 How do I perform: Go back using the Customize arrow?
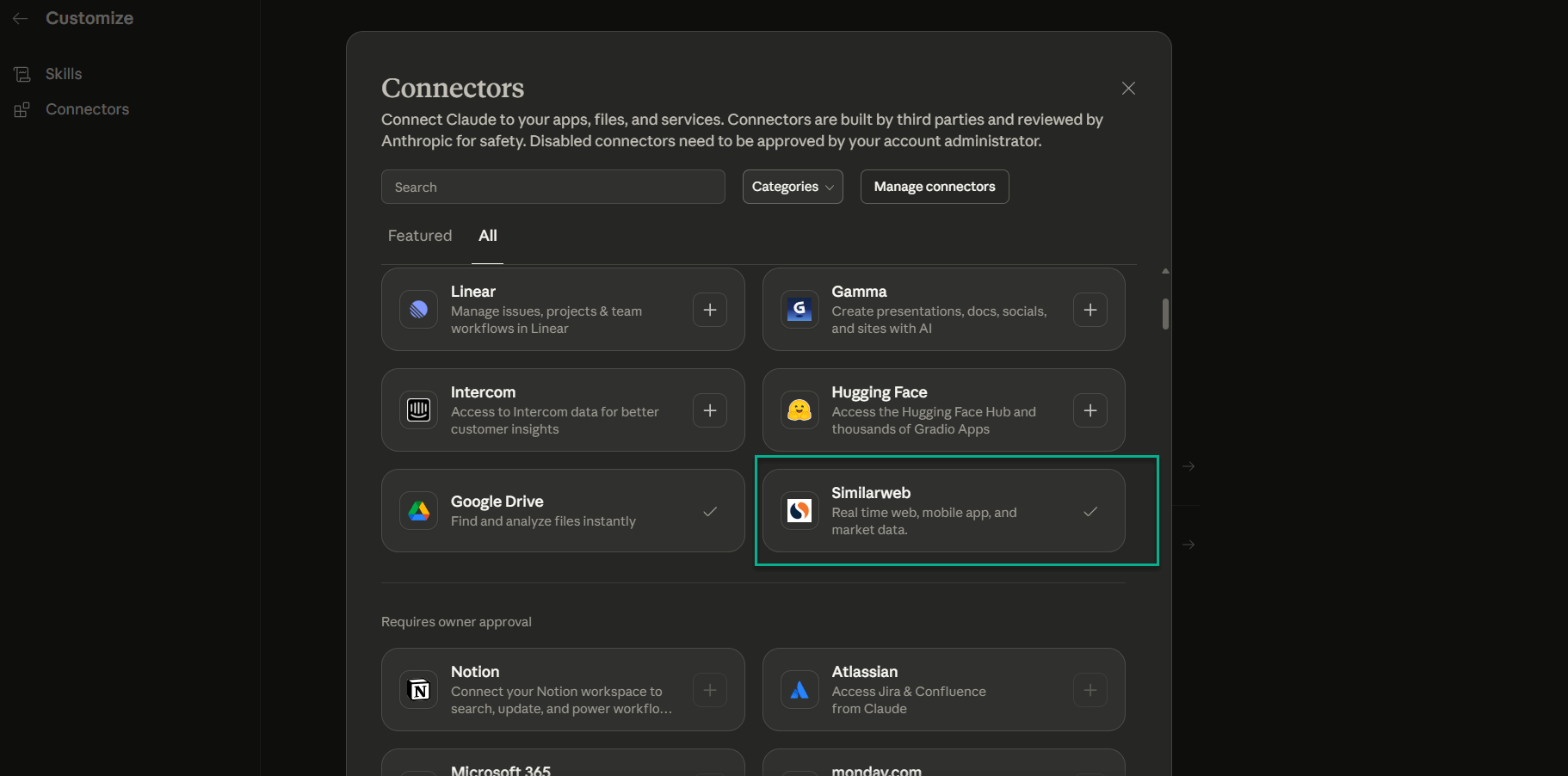coord(21,18)
